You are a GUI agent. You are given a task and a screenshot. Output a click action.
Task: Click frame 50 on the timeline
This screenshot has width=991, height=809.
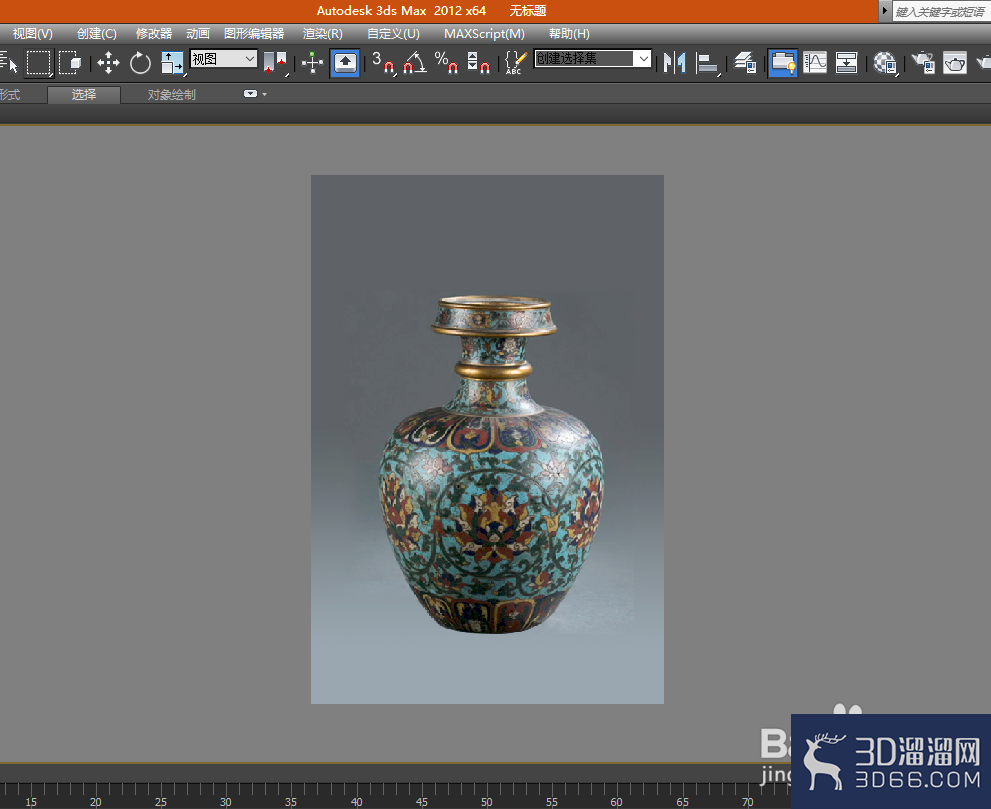[x=486, y=801]
